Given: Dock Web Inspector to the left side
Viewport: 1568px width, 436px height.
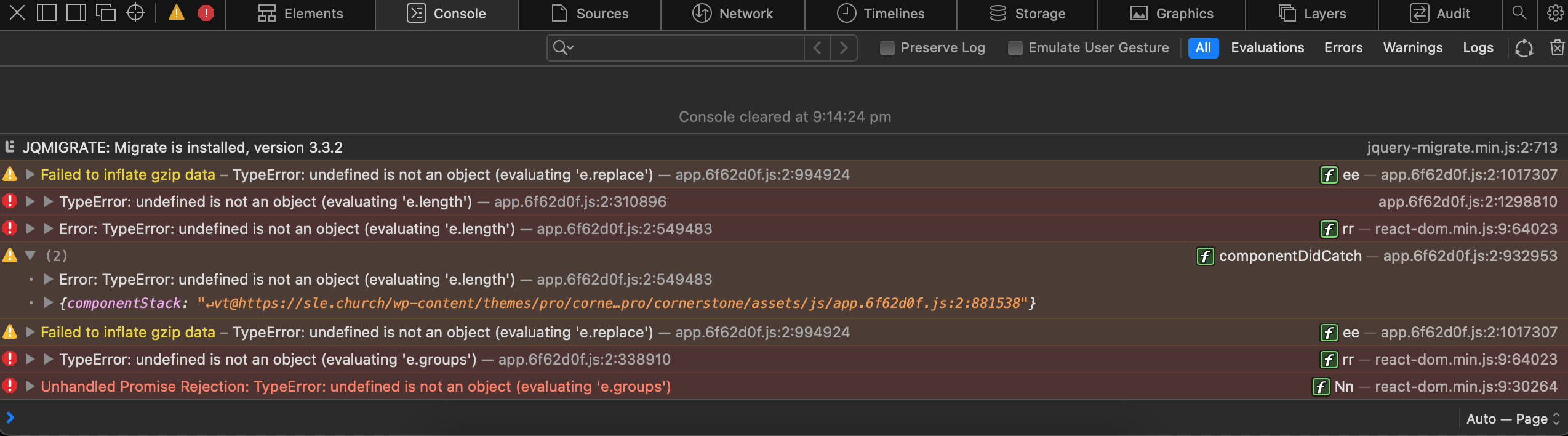Looking at the screenshot, I should (x=47, y=13).
